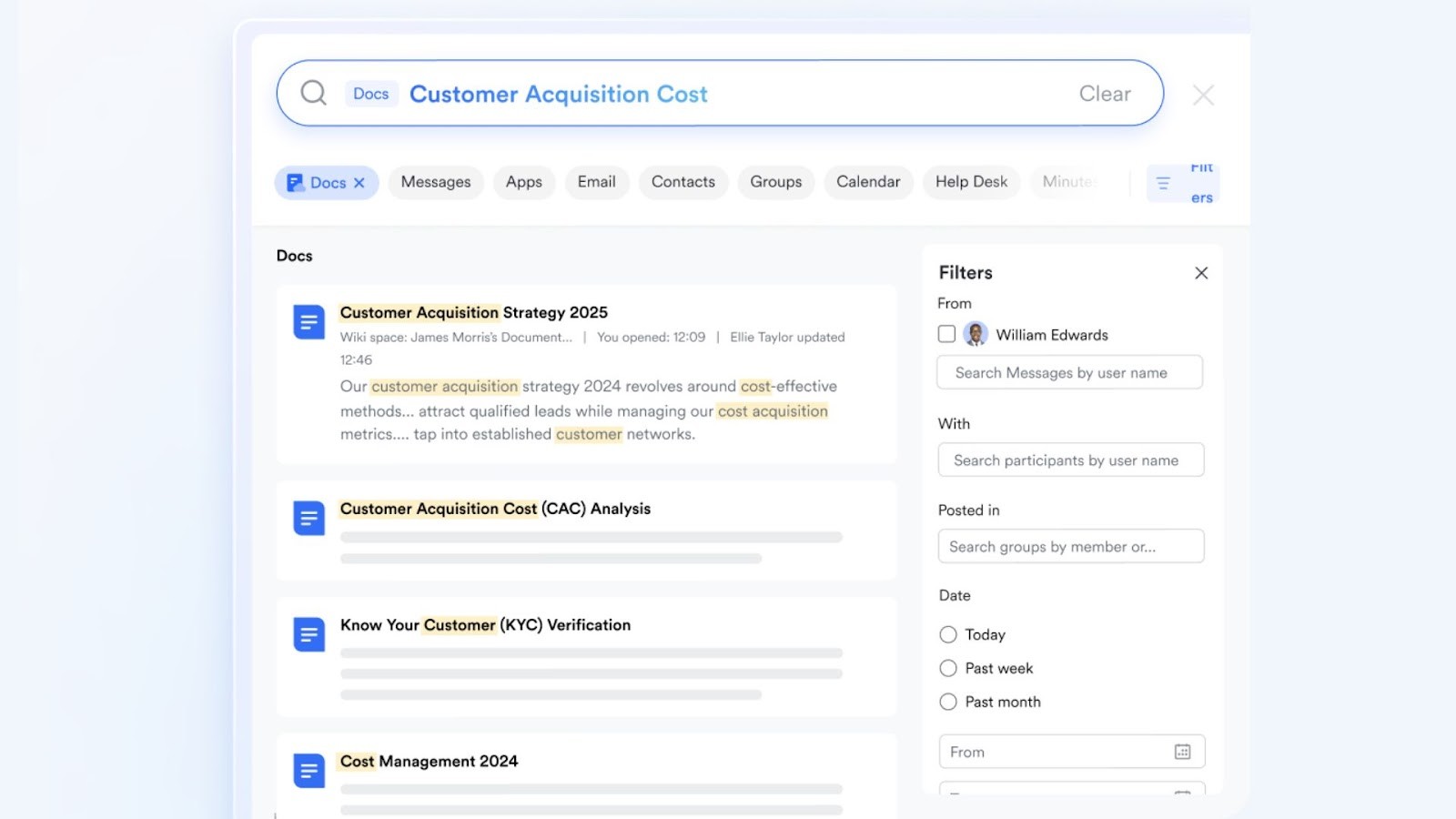Click the calendar icon in the From date field

(1181, 751)
